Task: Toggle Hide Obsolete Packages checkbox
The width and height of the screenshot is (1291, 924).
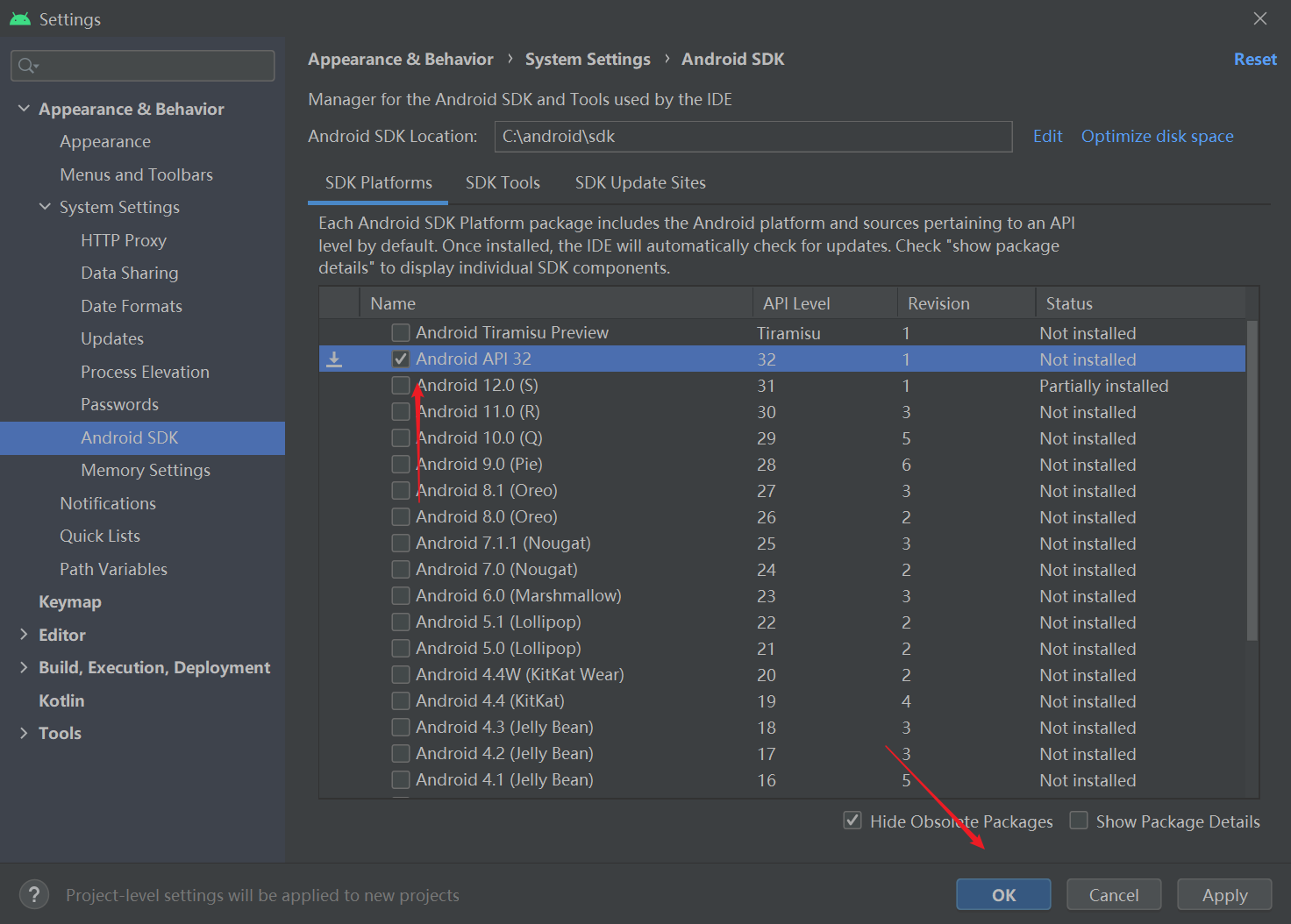Action: 852,821
